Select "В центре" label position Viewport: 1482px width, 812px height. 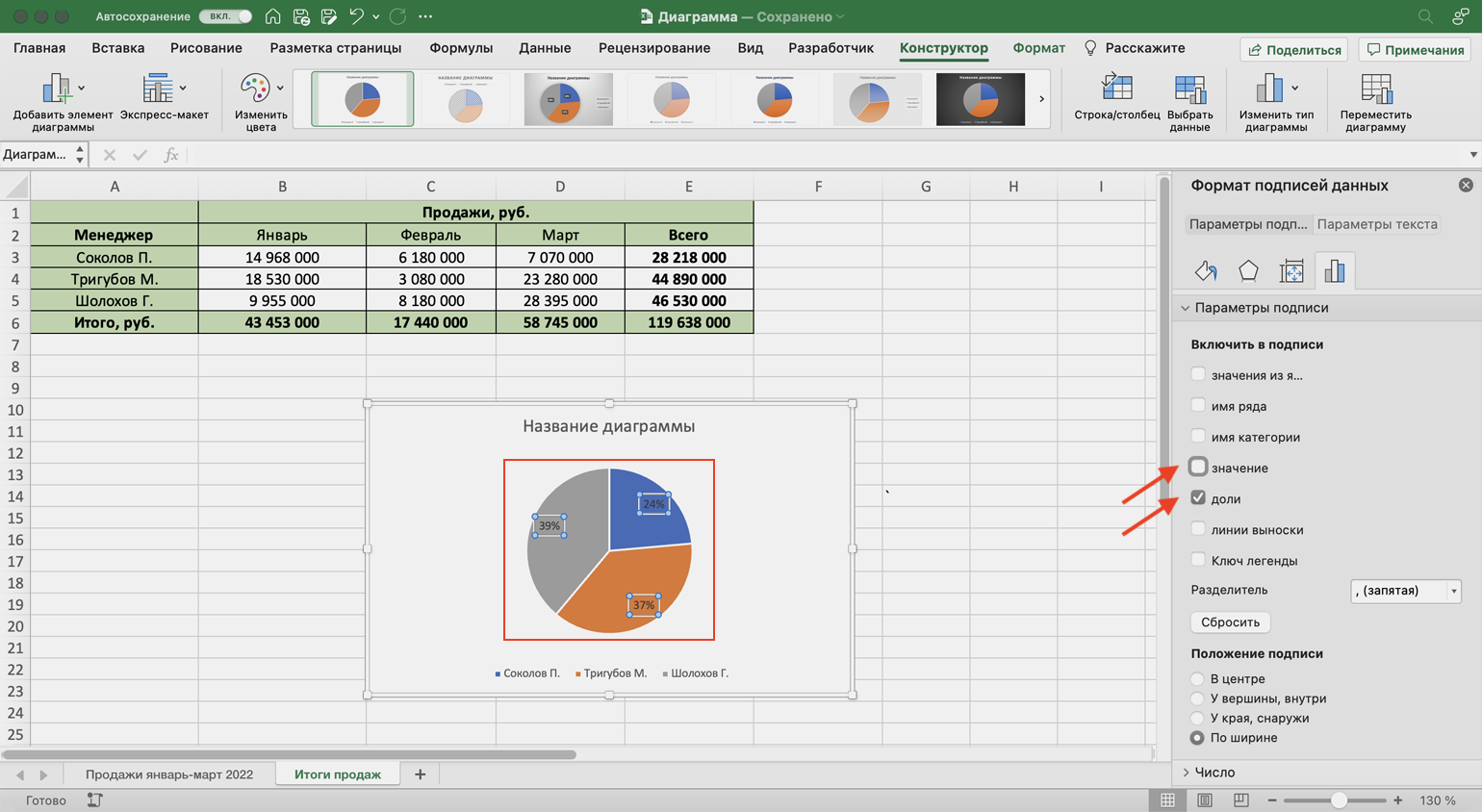tap(1197, 679)
